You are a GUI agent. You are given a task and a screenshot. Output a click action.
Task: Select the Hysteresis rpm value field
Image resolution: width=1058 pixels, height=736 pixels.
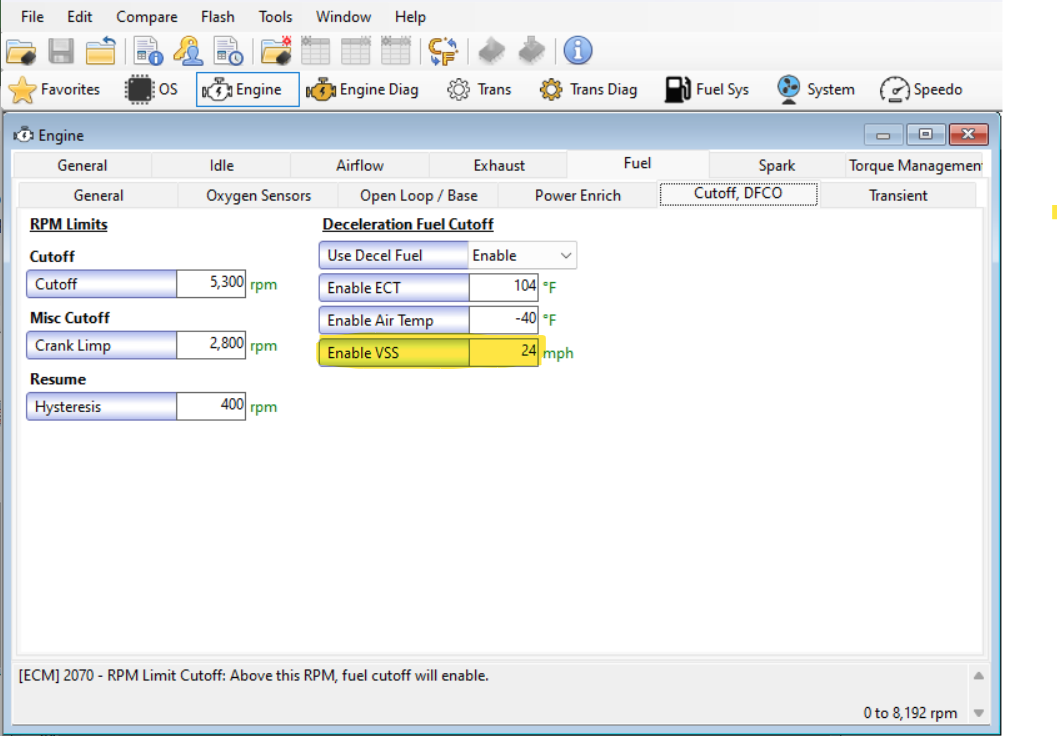211,407
